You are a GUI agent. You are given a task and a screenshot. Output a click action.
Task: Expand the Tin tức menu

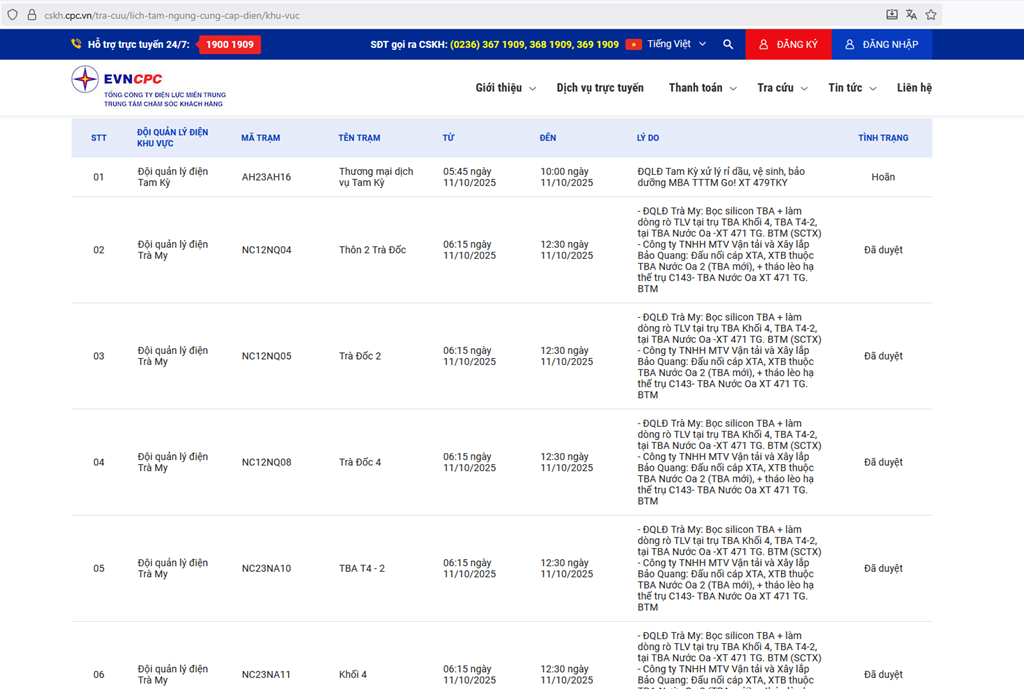(x=852, y=88)
